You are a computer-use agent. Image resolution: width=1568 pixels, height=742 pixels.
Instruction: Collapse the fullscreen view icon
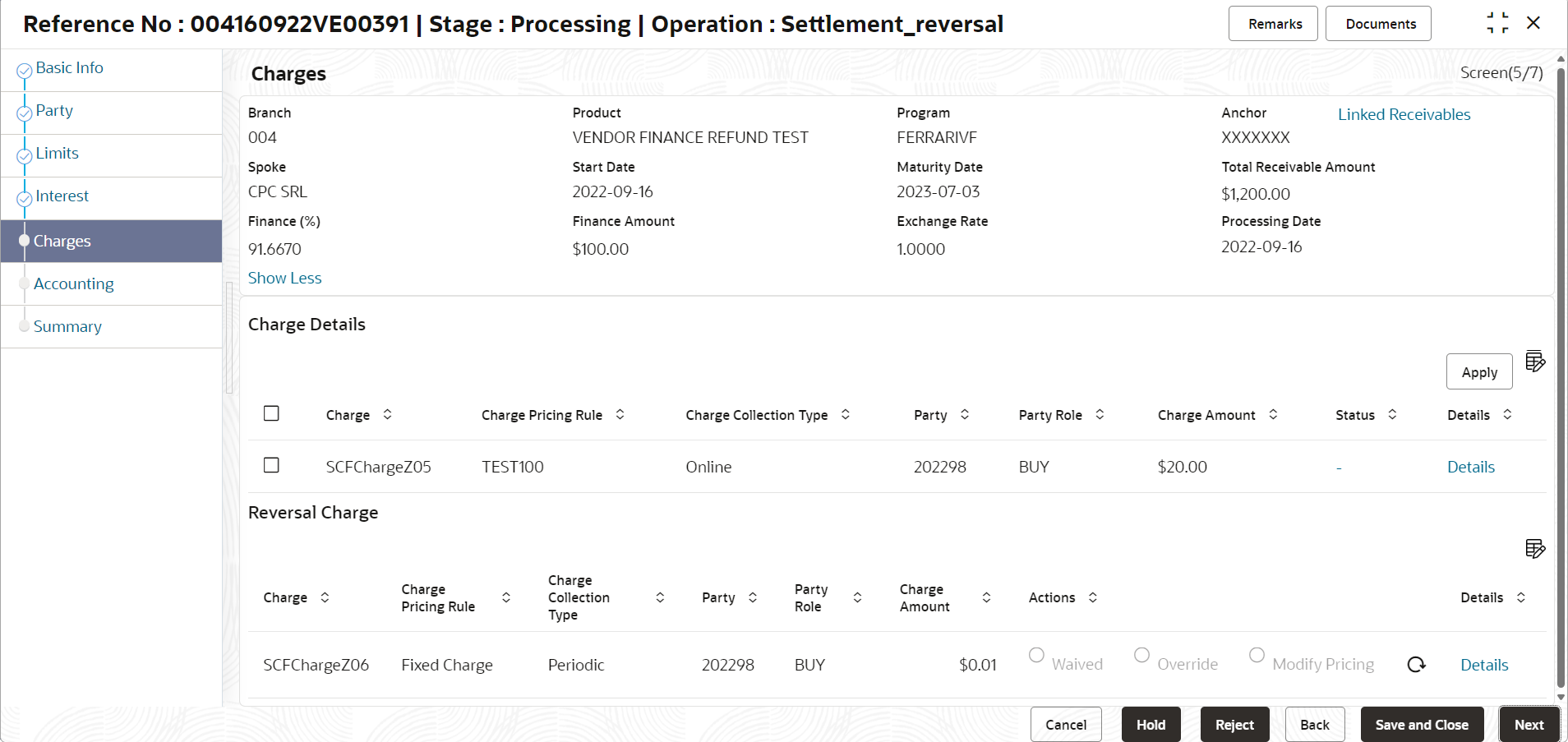pos(1497,23)
